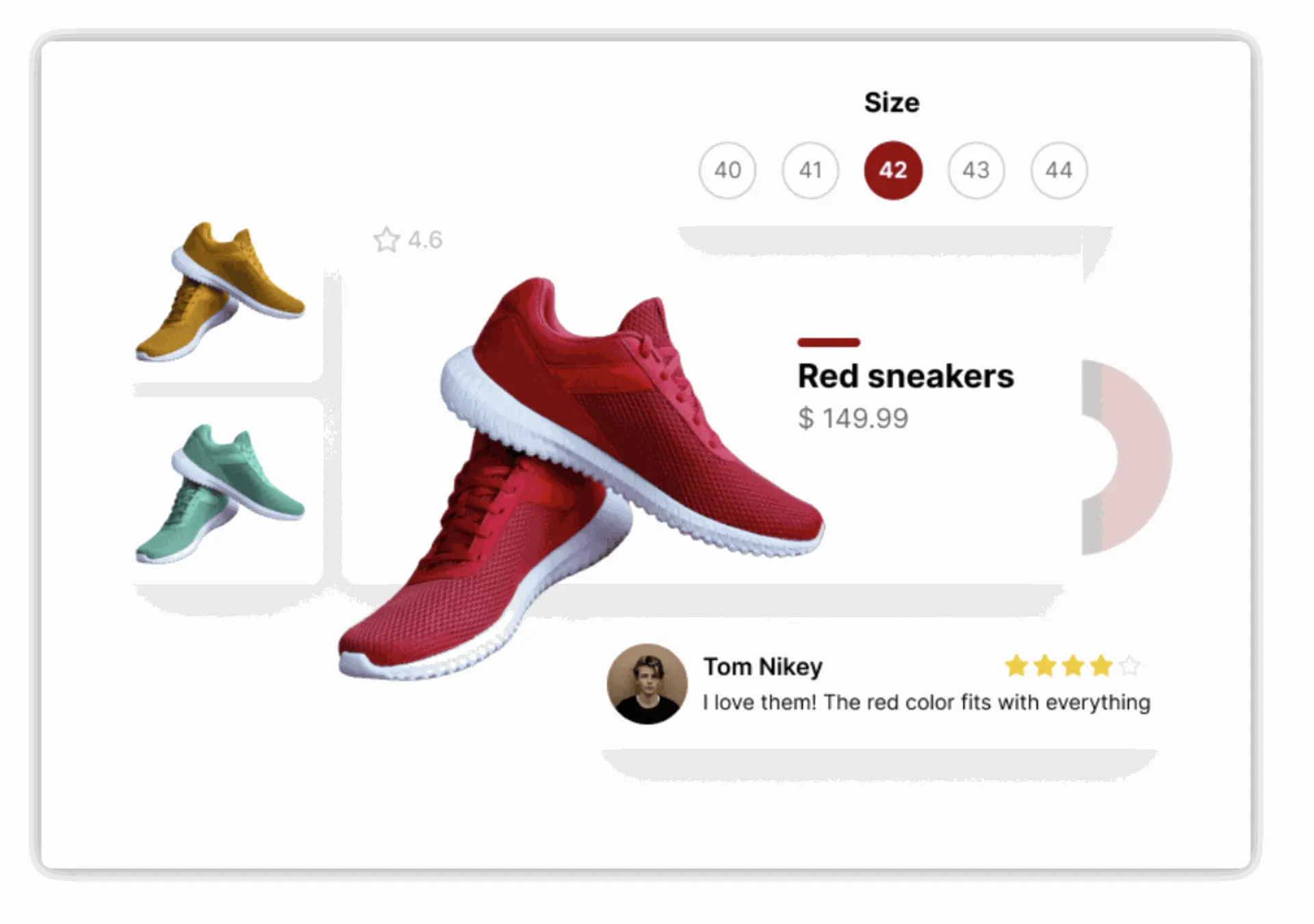Screen dimensions: 1314x924
Task: Select size 43
Action: [976, 170]
